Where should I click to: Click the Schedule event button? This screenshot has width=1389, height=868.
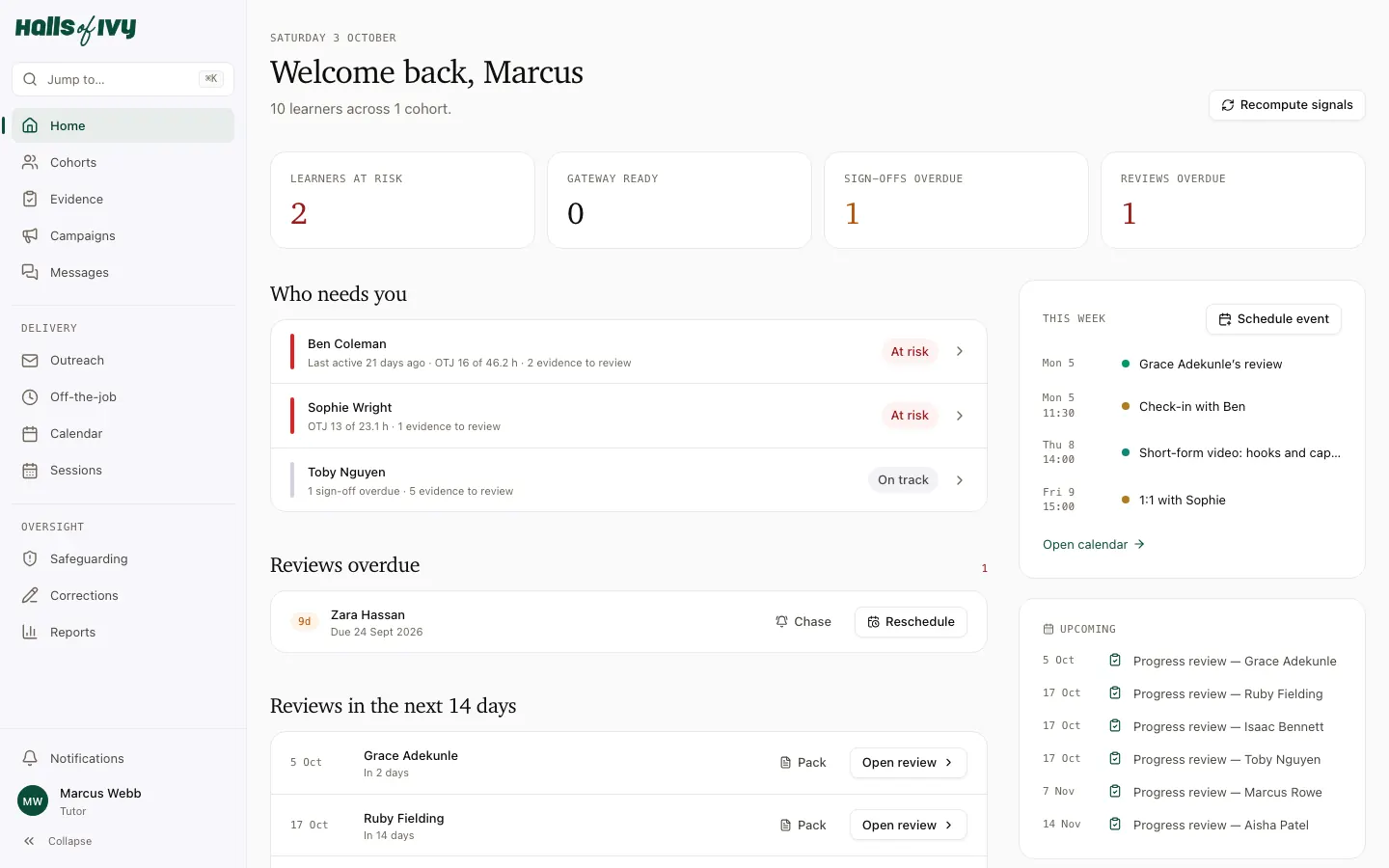point(1273,319)
